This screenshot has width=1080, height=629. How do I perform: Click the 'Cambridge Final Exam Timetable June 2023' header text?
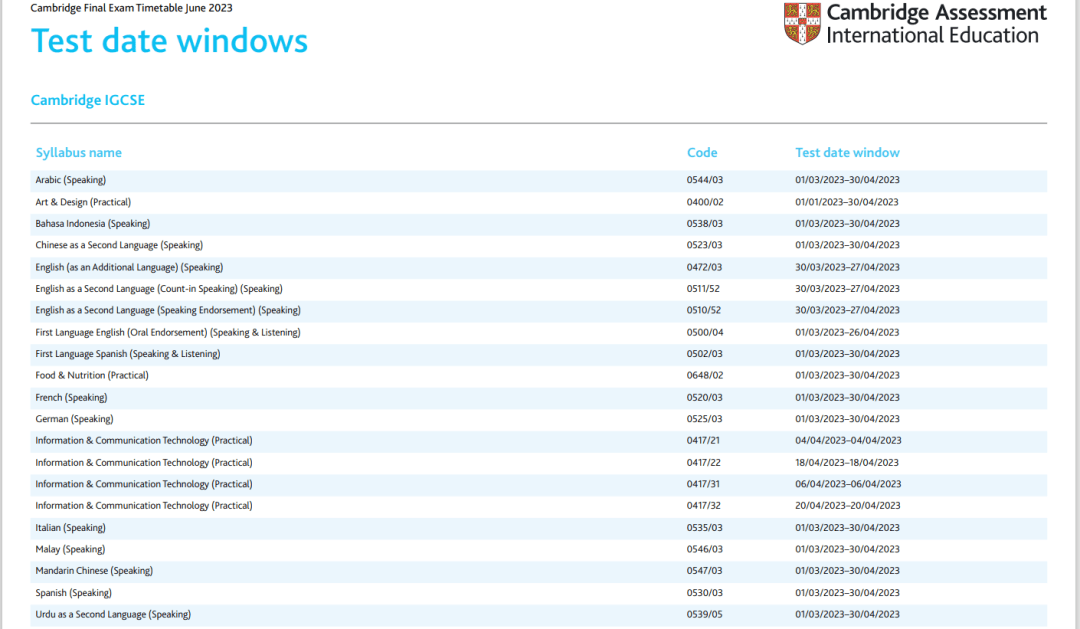(130, 8)
